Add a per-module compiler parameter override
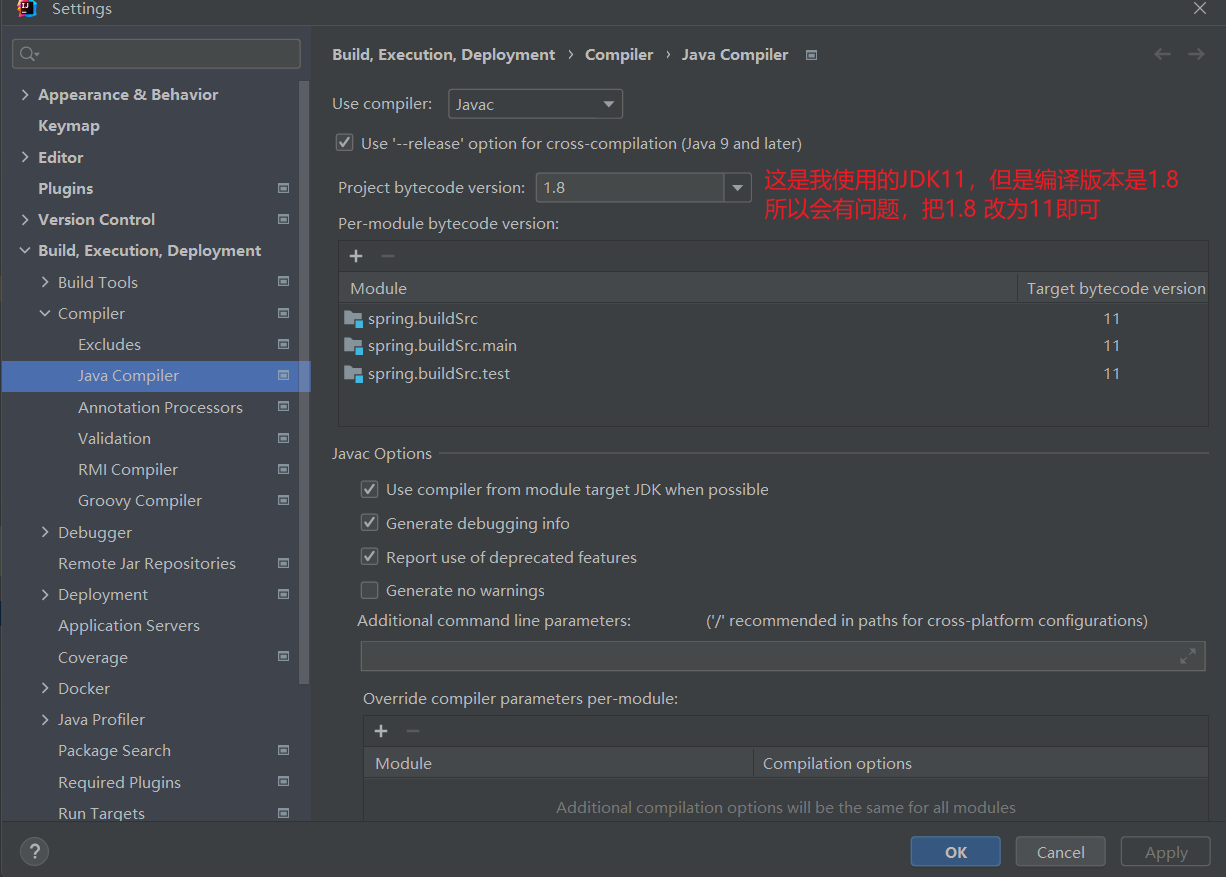This screenshot has width=1226, height=877. [x=381, y=731]
